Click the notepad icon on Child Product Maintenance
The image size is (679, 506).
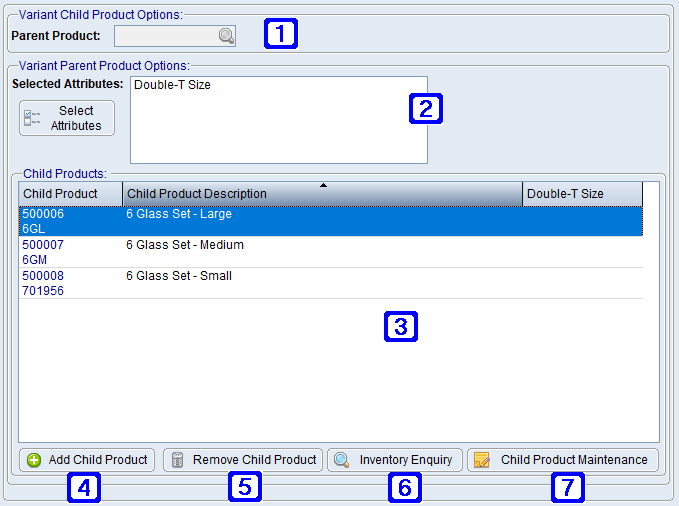click(x=482, y=460)
